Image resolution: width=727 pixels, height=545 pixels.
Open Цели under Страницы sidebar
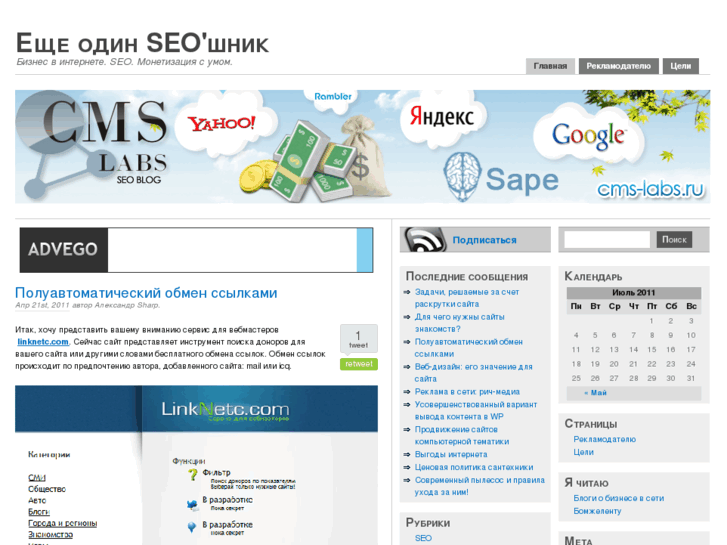tap(583, 452)
